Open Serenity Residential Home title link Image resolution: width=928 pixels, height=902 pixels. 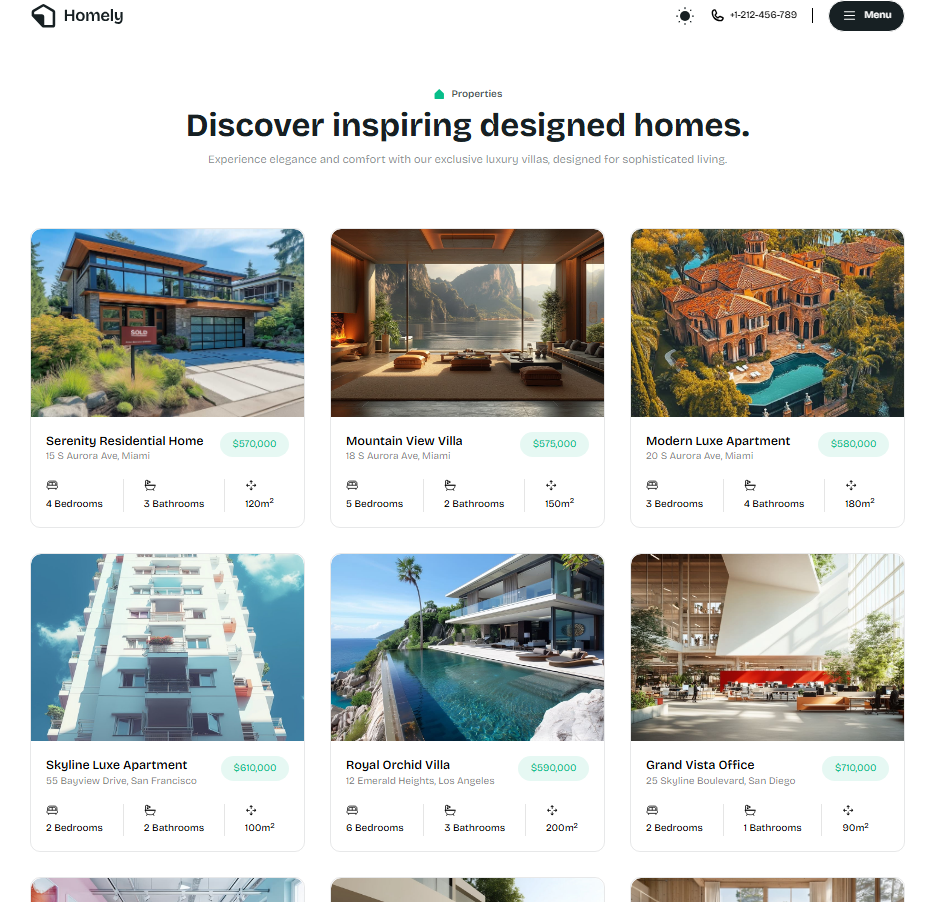(124, 441)
